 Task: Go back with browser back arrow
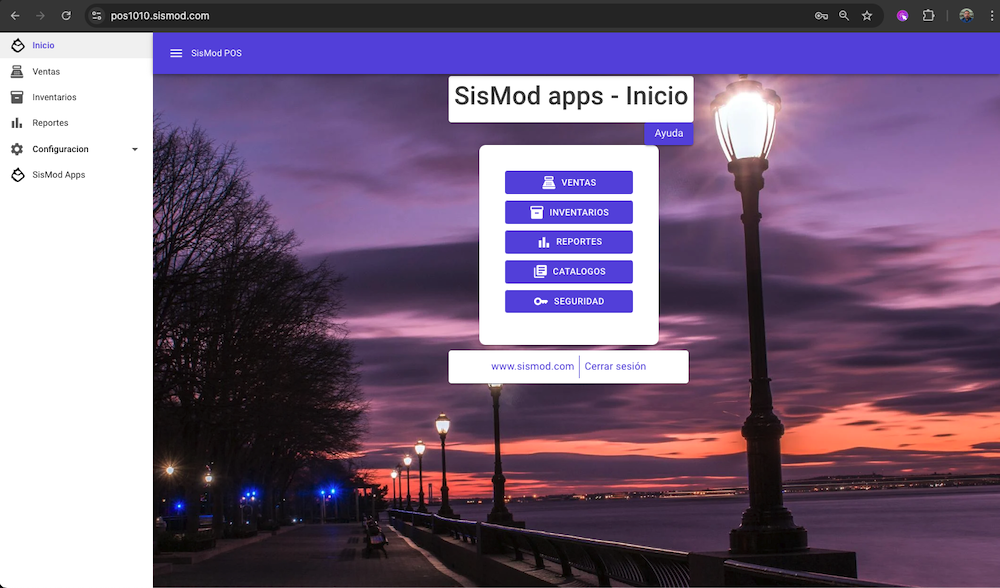coord(15,16)
